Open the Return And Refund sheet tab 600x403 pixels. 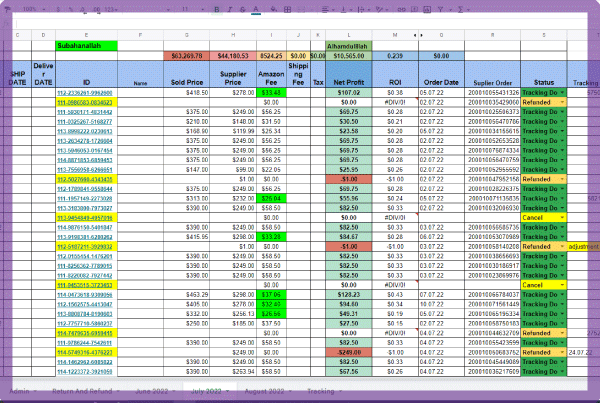click(x=78, y=390)
